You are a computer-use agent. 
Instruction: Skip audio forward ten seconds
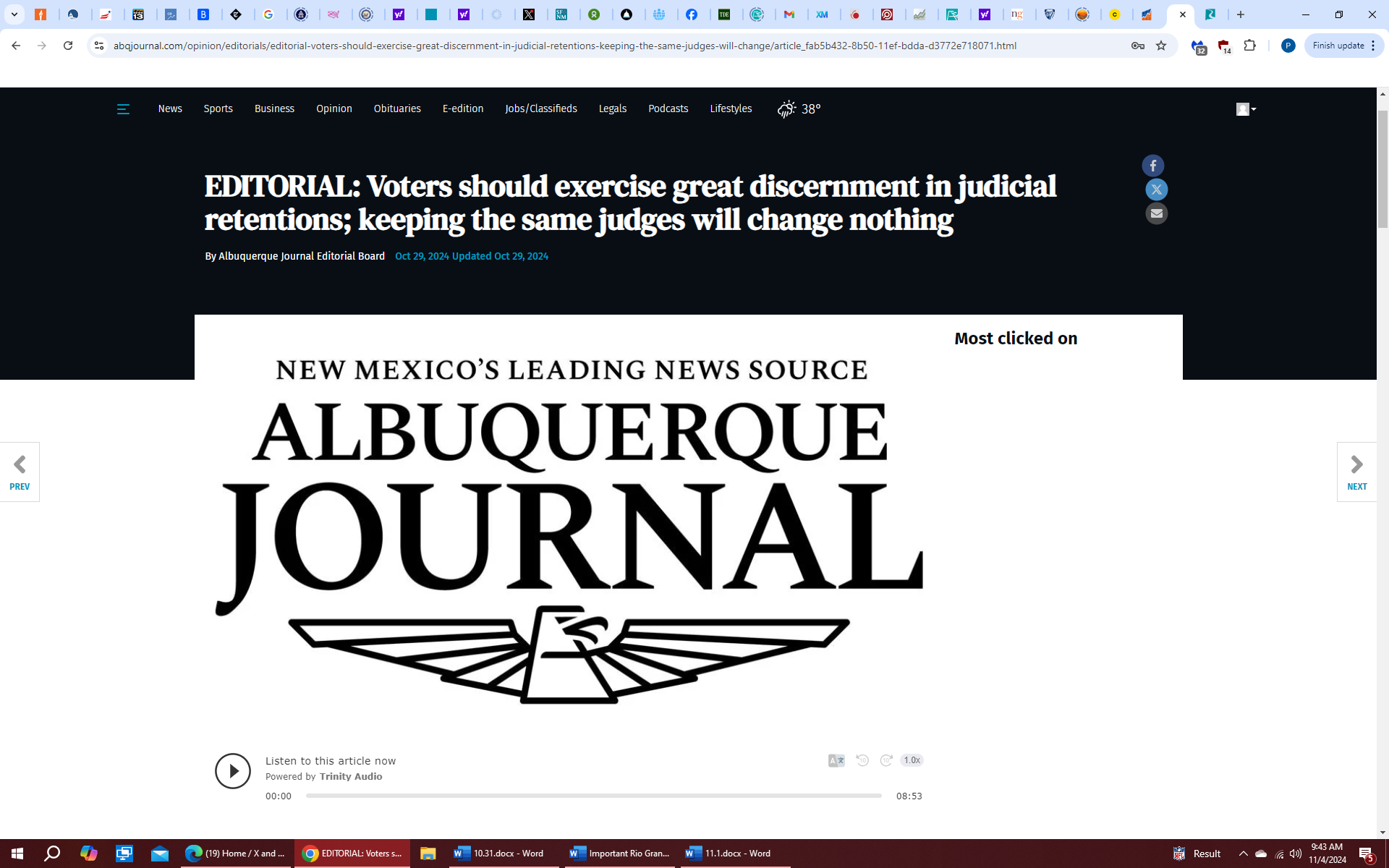886,760
